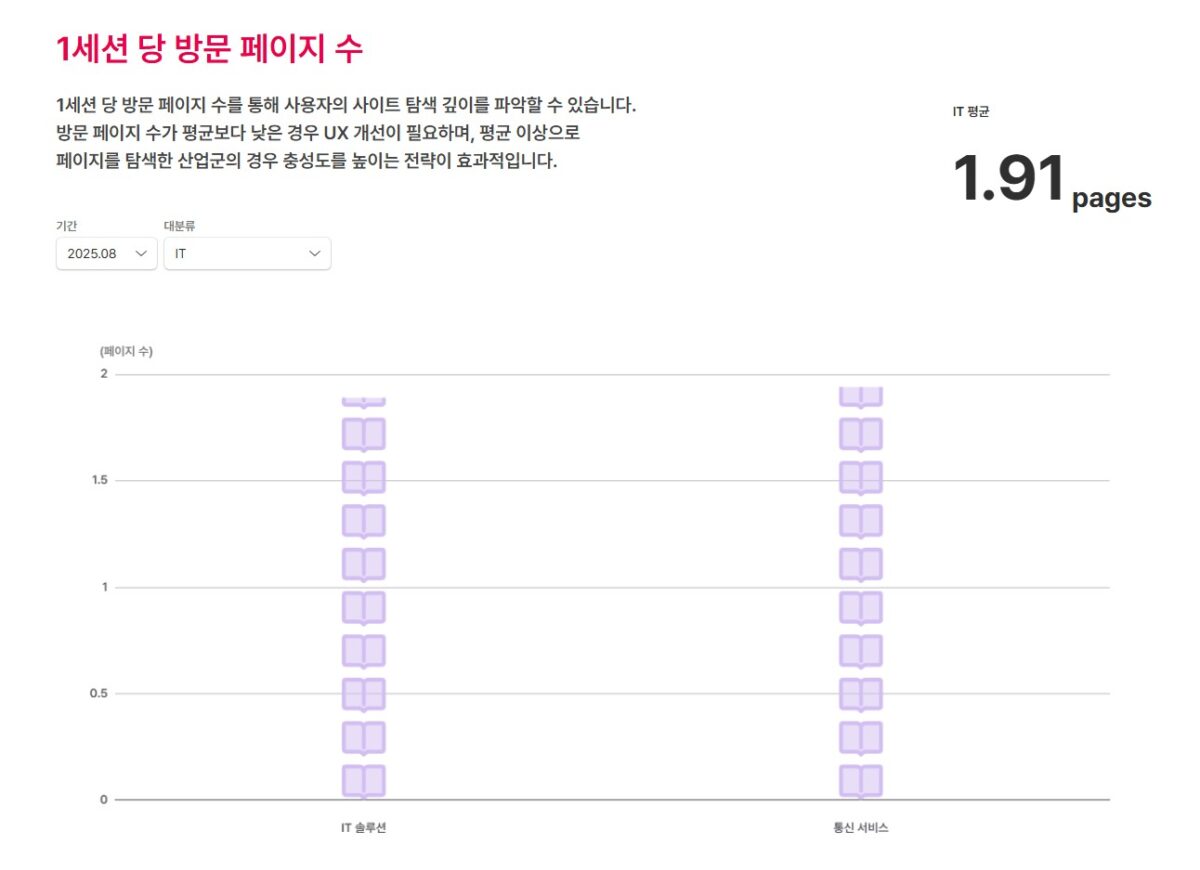Click the bottom book icon in IT 솔루션 bar
Screen dimensions: 1200x870
point(364,781)
